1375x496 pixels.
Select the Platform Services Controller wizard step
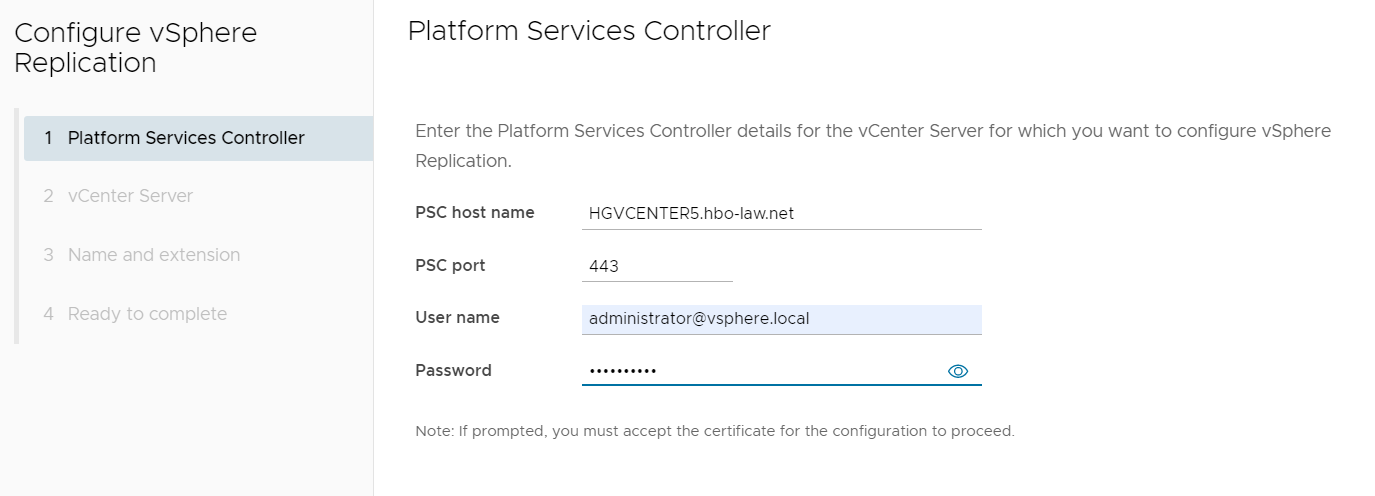[x=186, y=138]
